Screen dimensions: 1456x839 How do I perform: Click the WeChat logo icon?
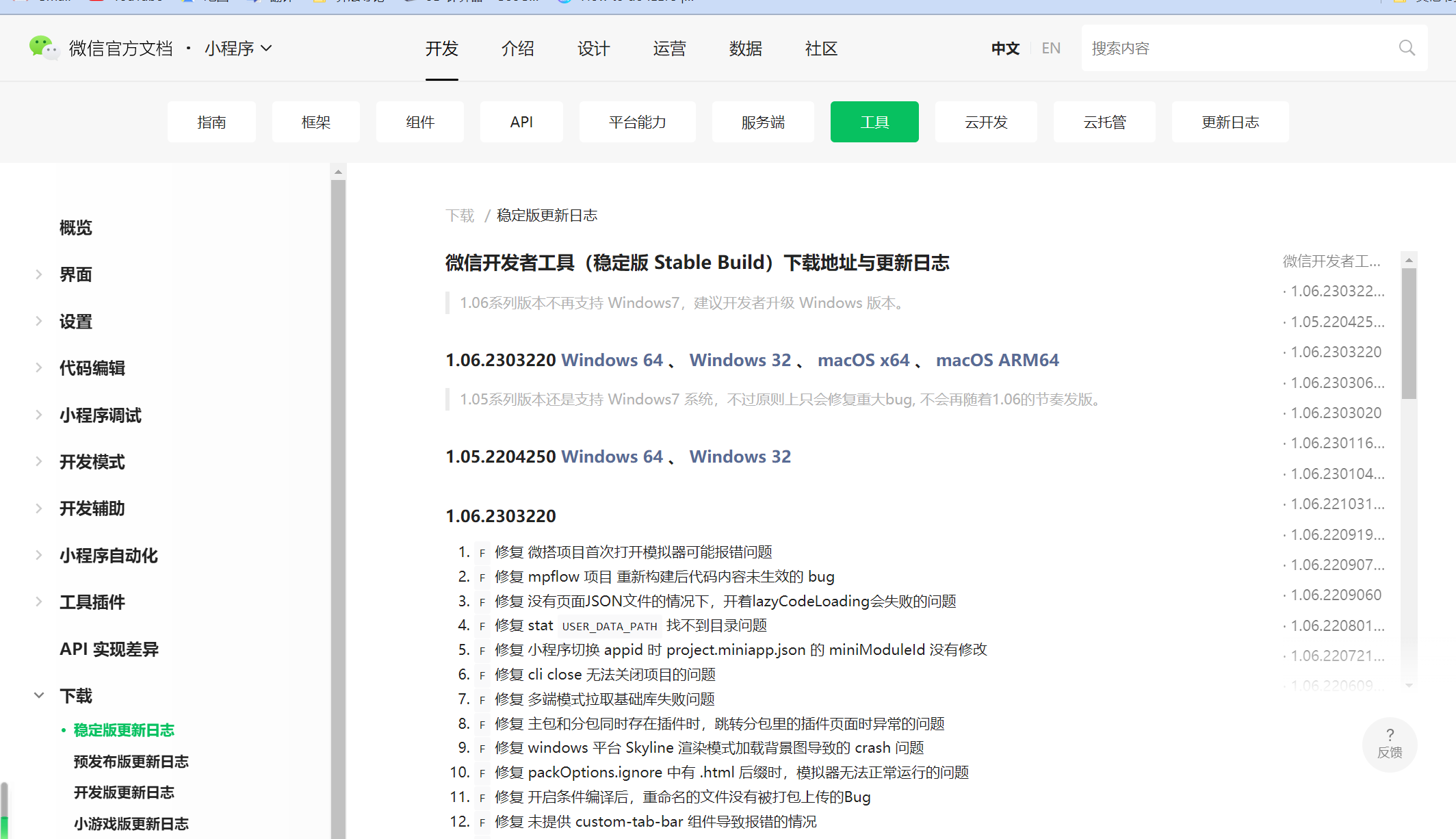[x=43, y=48]
